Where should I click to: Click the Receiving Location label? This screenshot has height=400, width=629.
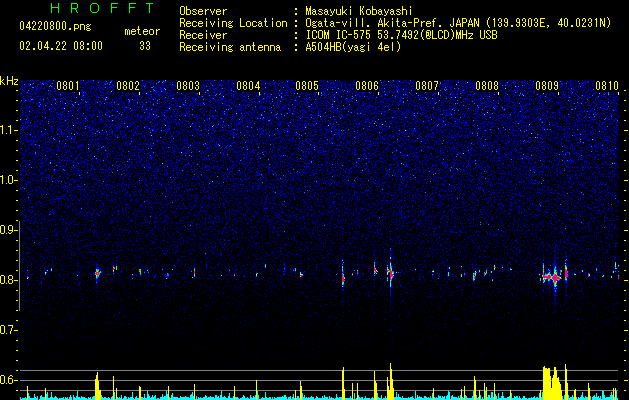(233, 23)
